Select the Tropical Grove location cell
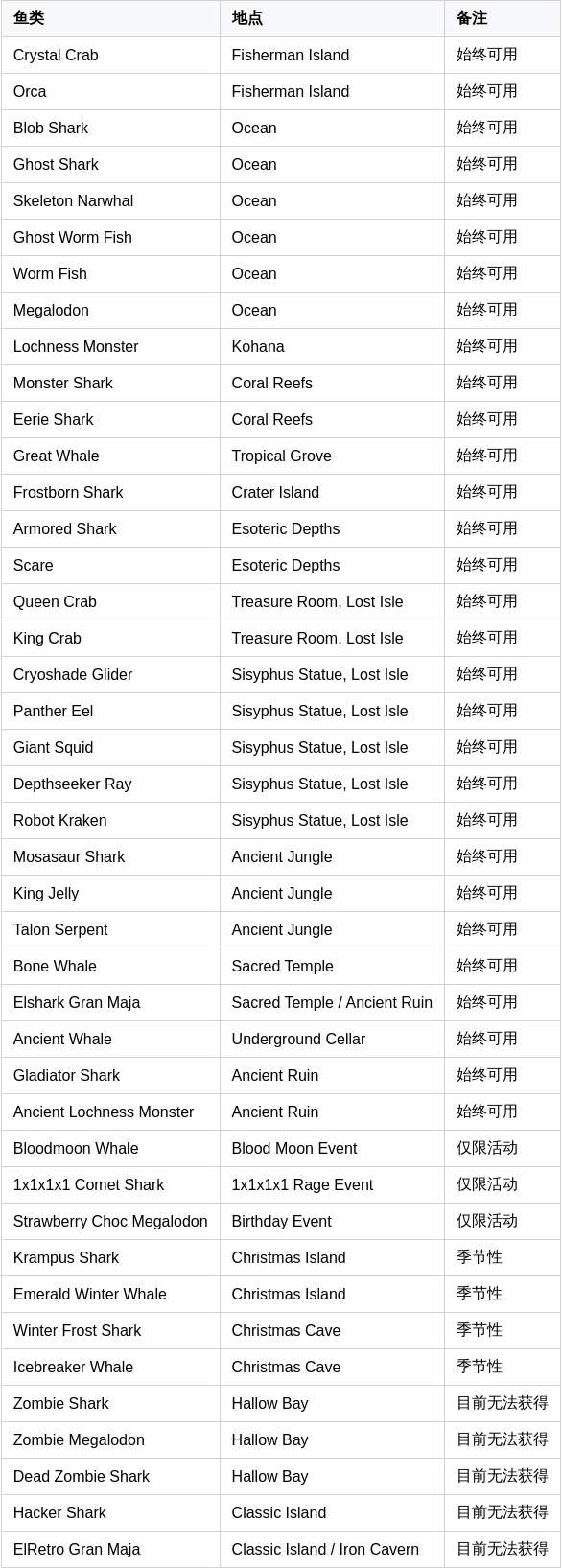 click(x=332, y=456)
